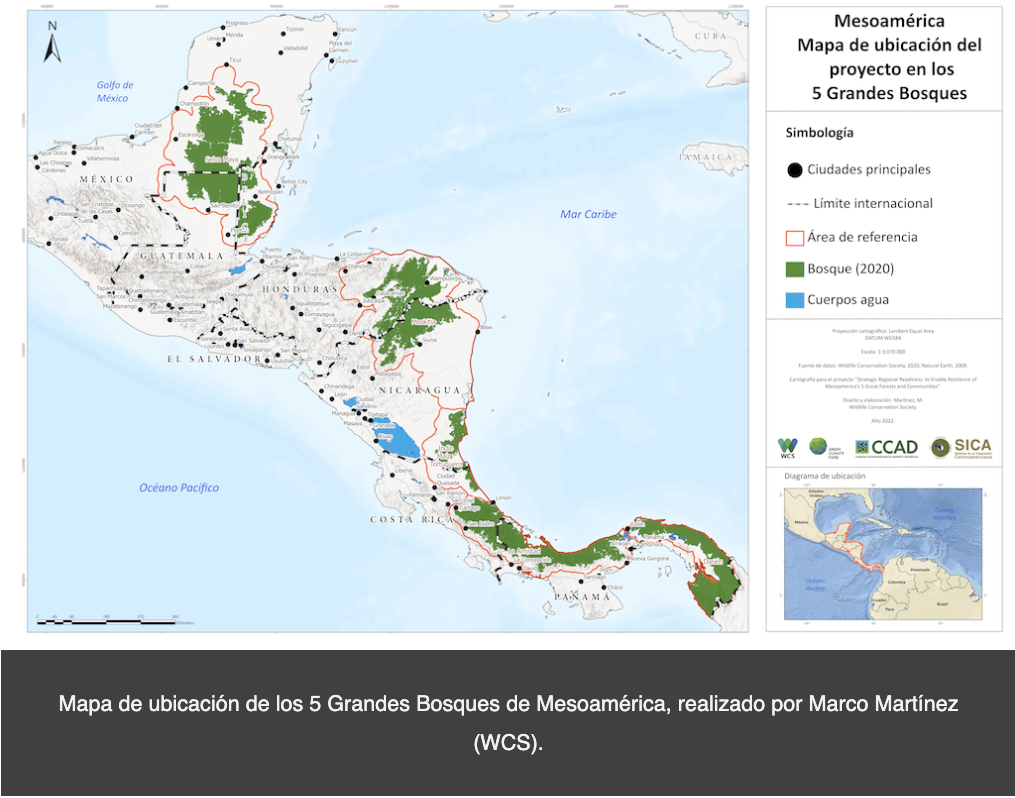
Task: Click the Océano Pacífico map label
Action: tap(179, 488)
